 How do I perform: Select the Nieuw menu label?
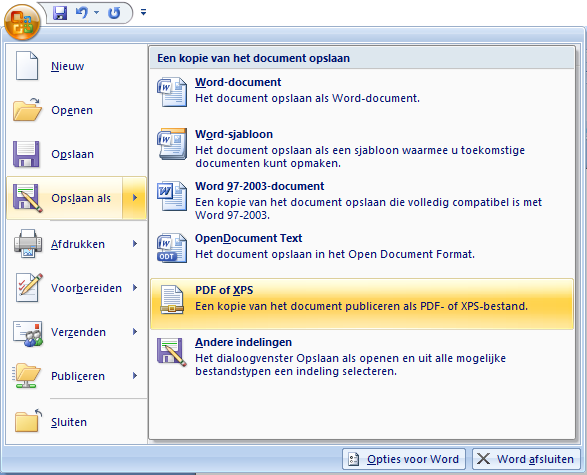coord(67,66)
